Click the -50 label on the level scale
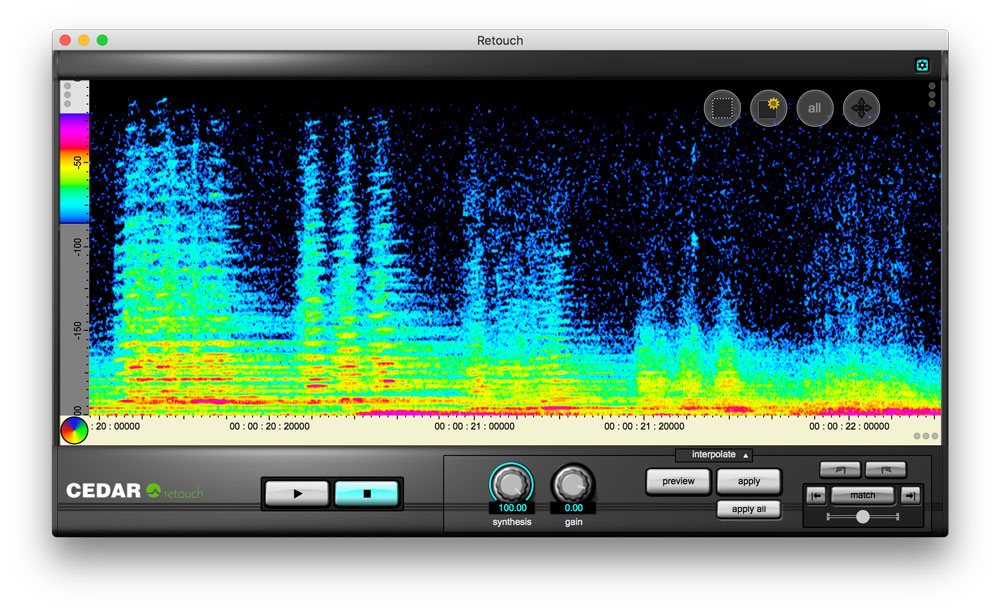The height and width of the screenshot is (611, 1000). 78,163
